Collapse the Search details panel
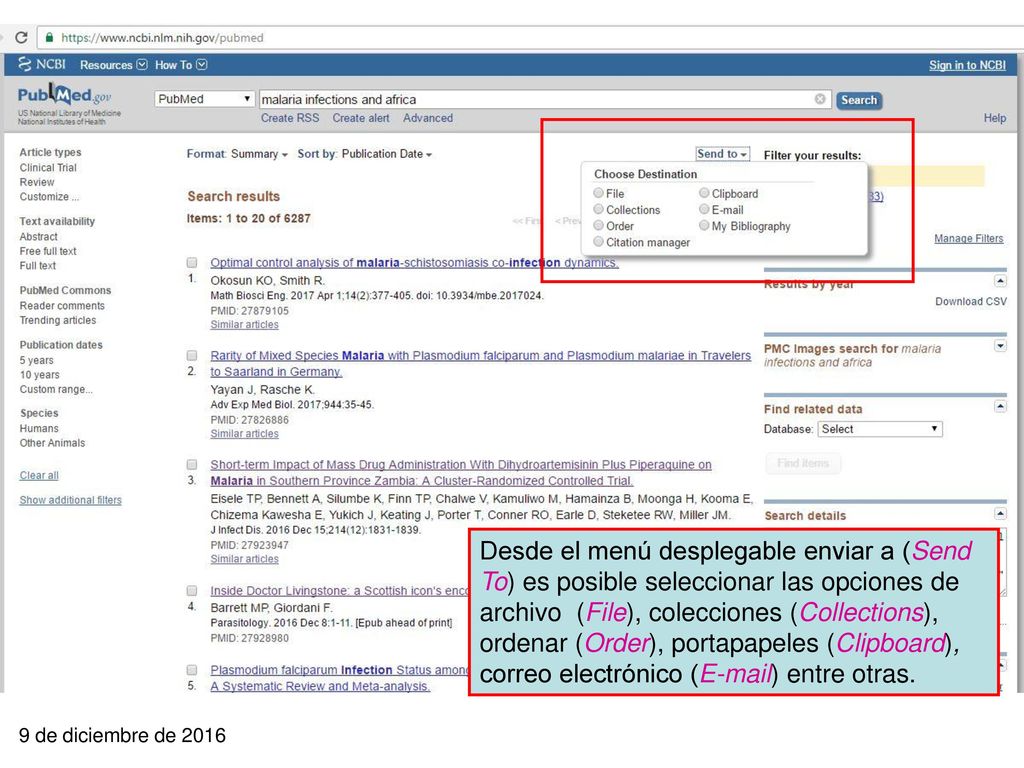Screen dimensions: 1024x768 [1000, 513]
